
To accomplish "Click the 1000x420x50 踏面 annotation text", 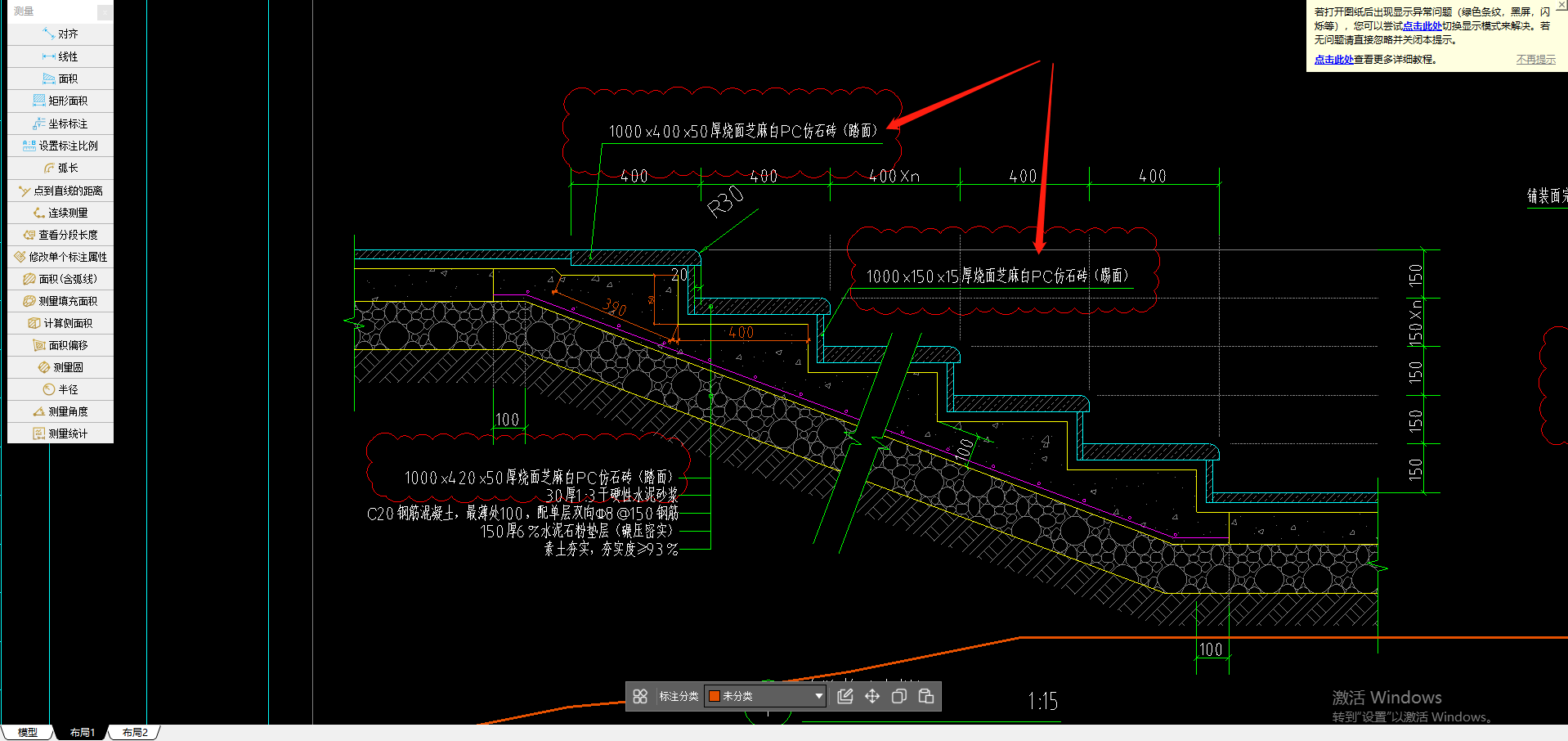I will [x=539, y=478].
